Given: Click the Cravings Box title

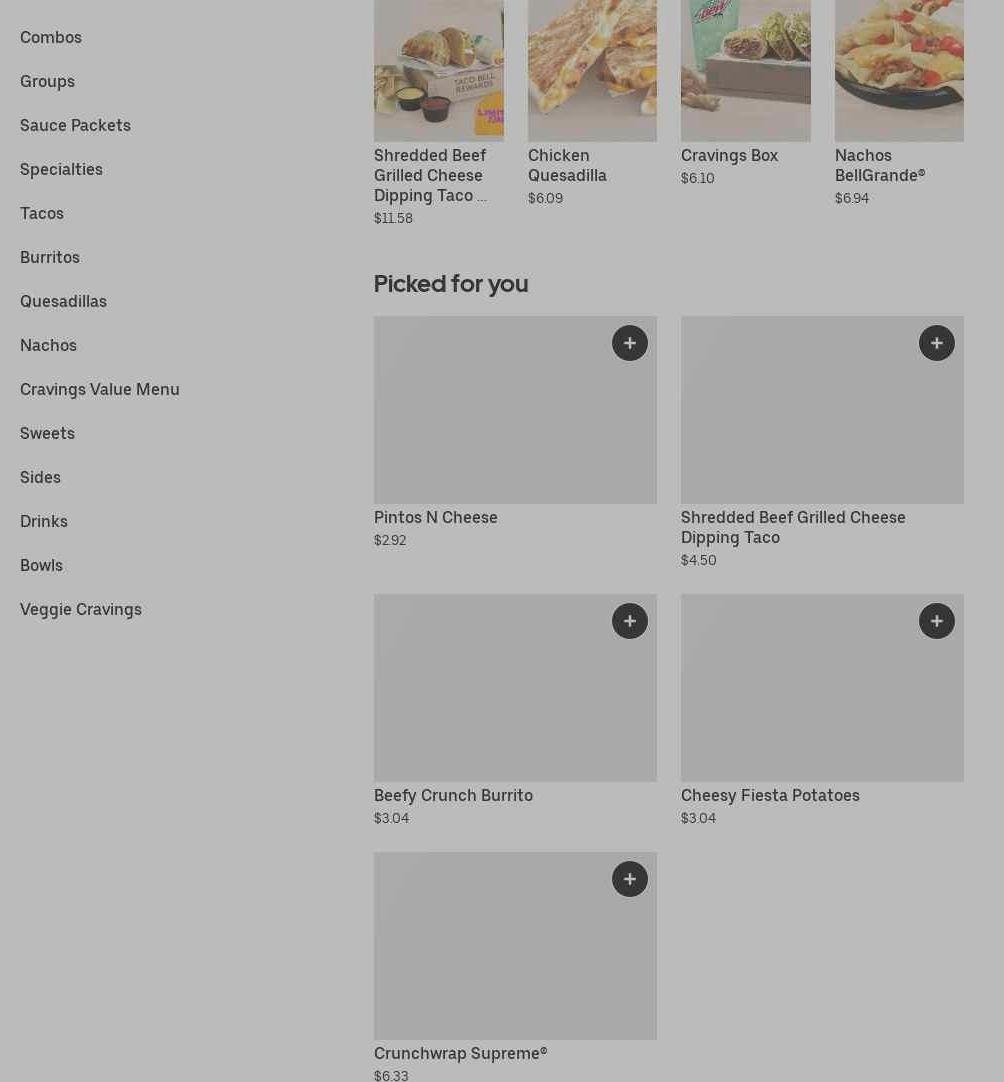Looking at the screenshot, I should coord(729,155).
